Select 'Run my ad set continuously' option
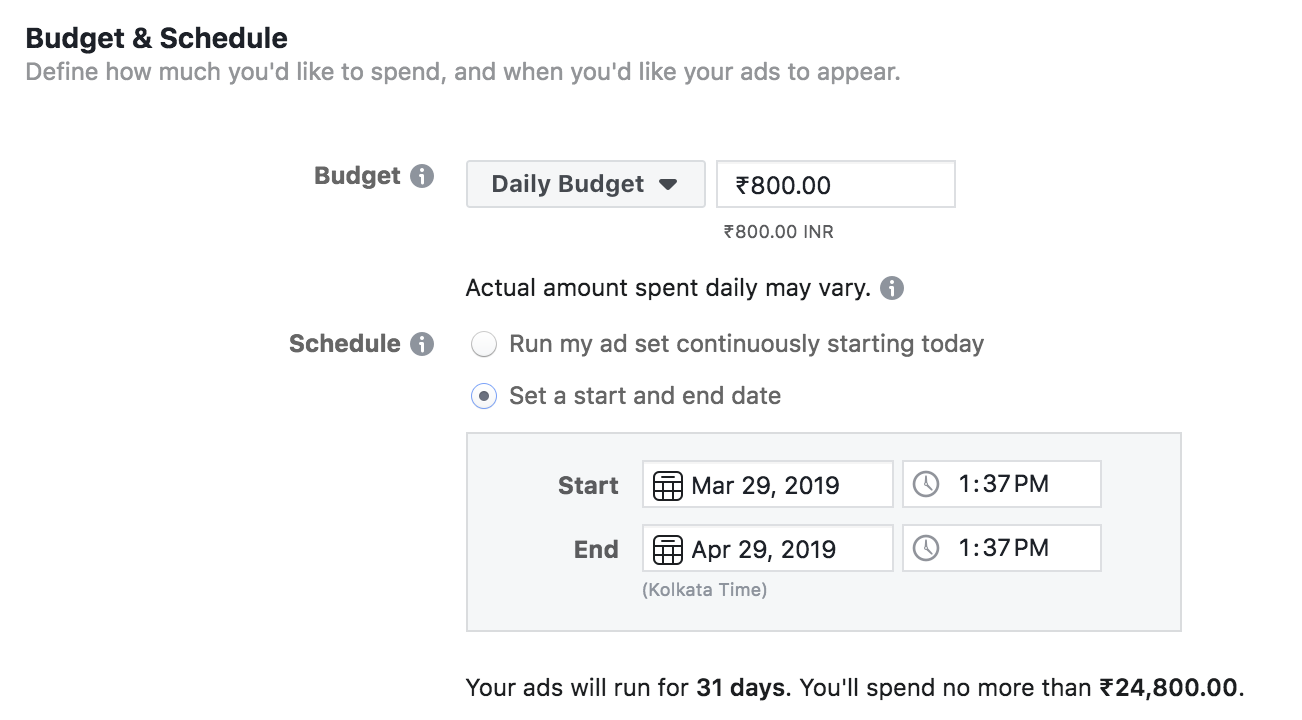Screen dimensions: 1302x720 pyautogui.click(x=484, y=345)
